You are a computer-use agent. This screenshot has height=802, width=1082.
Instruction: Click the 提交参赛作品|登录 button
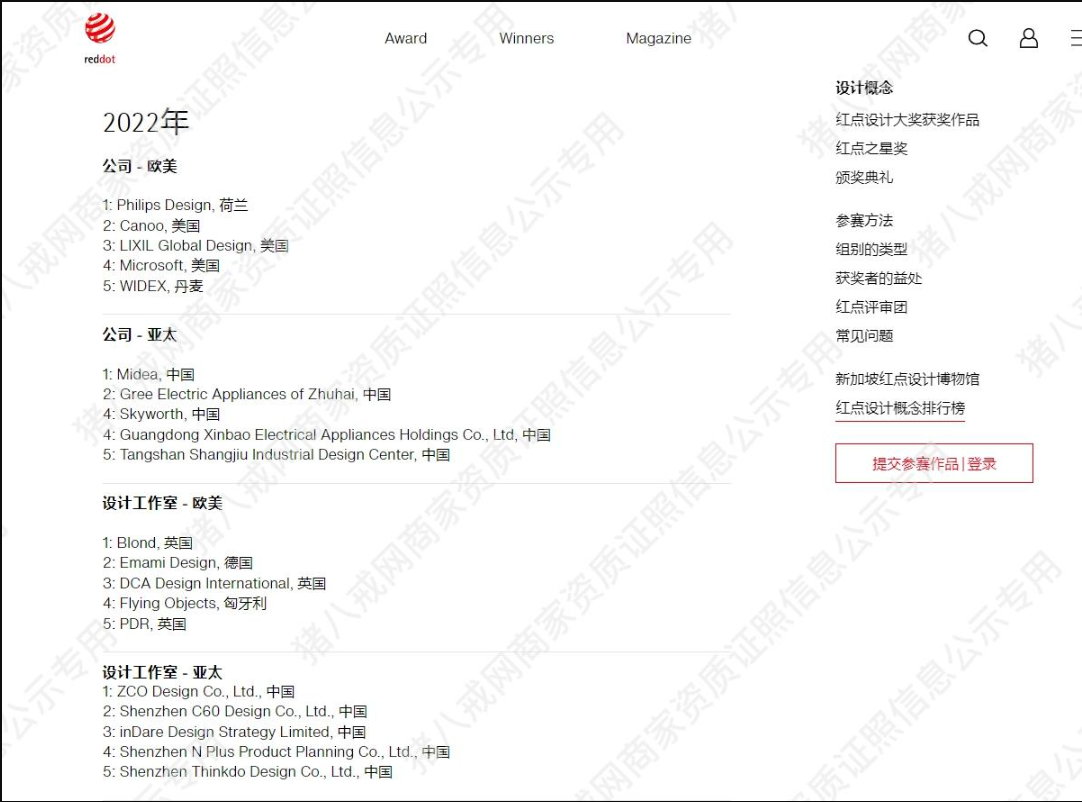[934, 463]
